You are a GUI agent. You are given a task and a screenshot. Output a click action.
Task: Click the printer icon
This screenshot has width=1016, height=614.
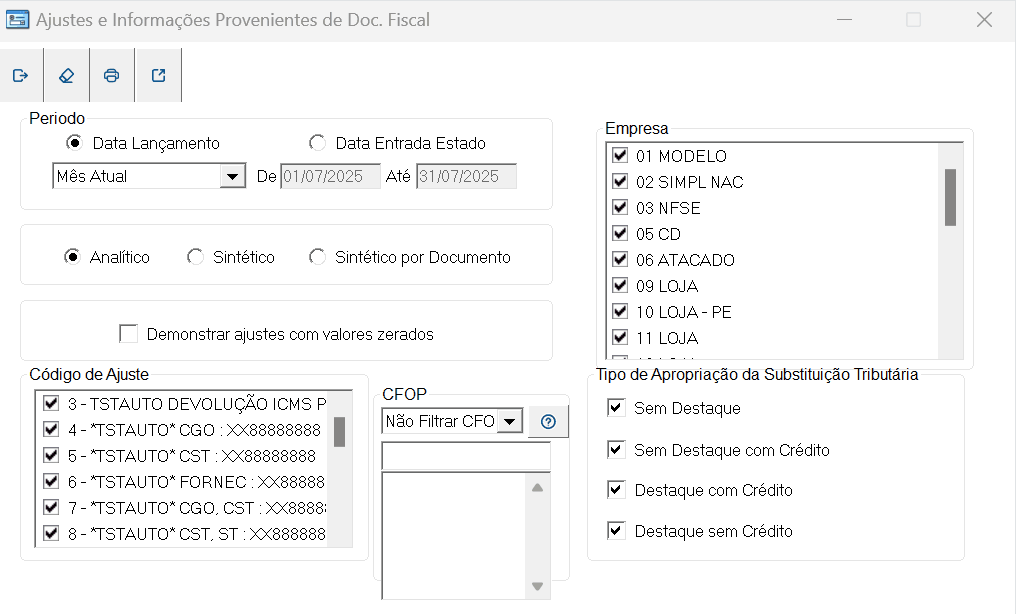[111, 76]
